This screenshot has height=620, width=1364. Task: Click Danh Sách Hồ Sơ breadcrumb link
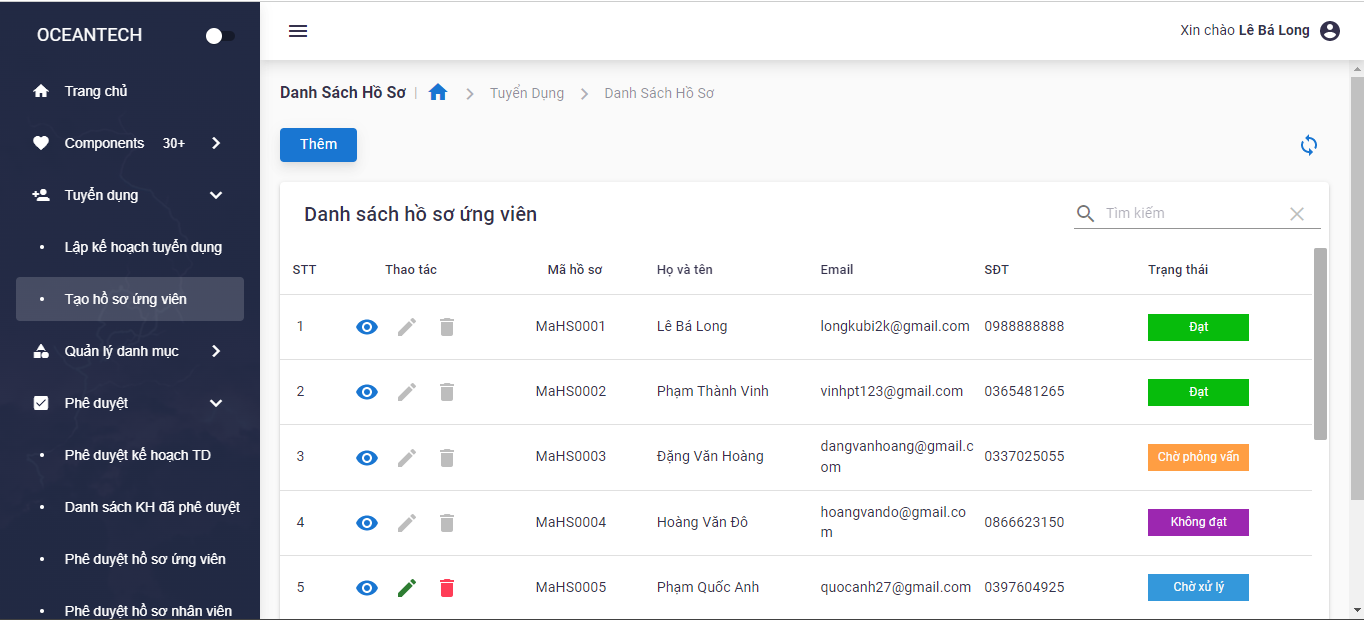coord(659,93)
